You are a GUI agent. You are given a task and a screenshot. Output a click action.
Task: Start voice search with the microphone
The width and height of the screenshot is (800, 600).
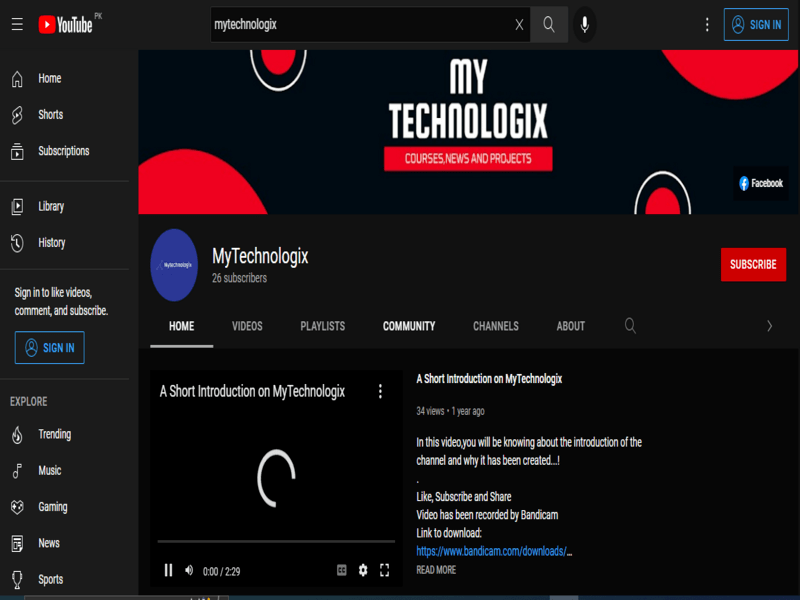click(585, 25)
